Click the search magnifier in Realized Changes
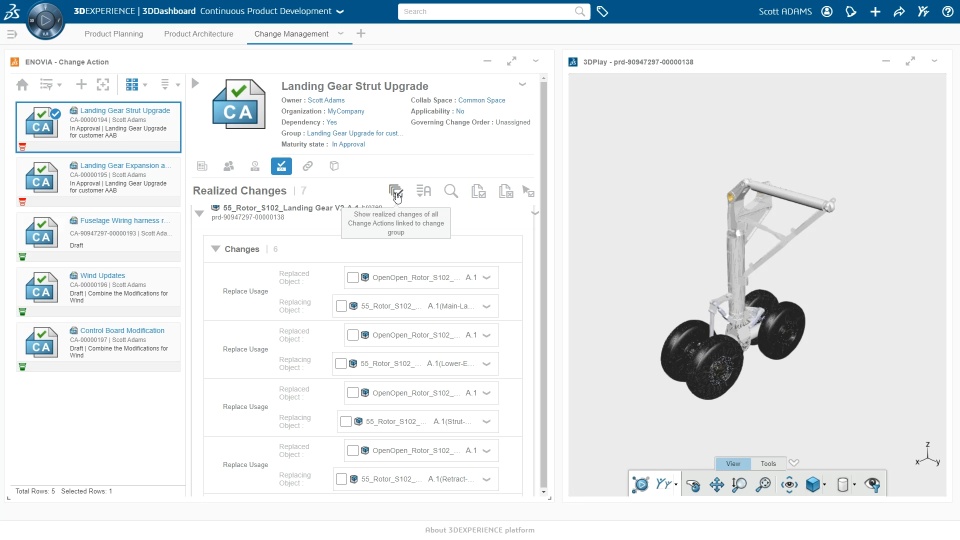960x540 pixels. [x=451, y=191]
